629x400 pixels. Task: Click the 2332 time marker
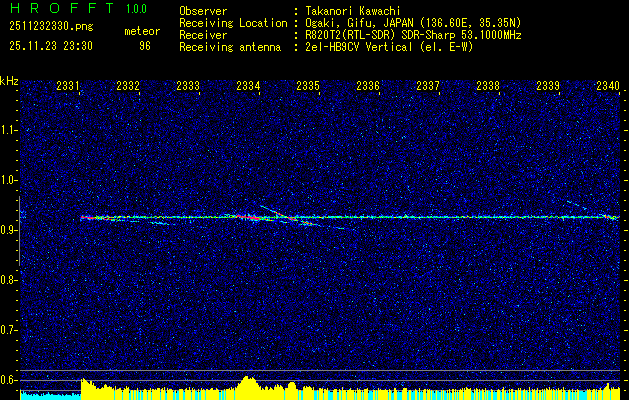tap(128, 85)
